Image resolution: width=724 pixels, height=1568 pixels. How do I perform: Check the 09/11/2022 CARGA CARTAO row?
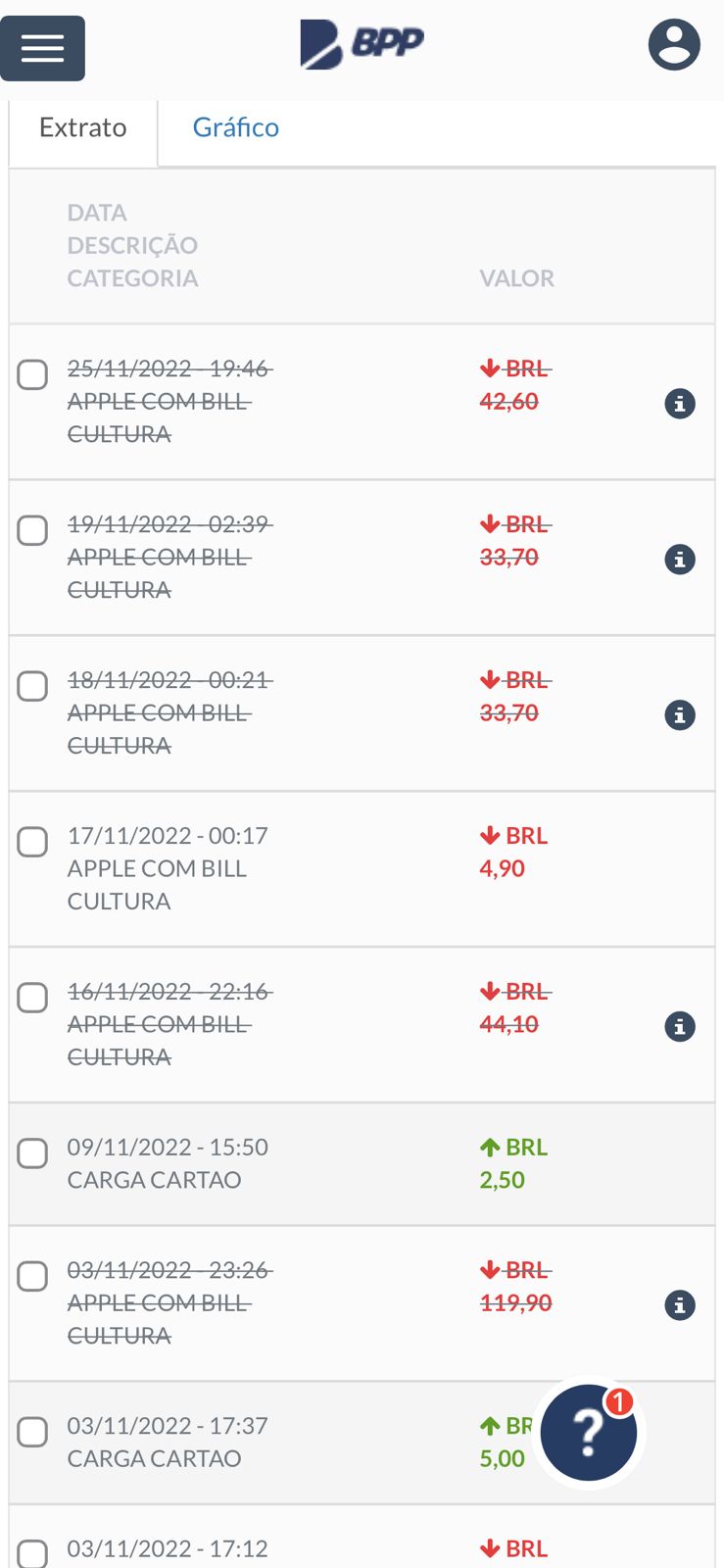pos(32,1153)
